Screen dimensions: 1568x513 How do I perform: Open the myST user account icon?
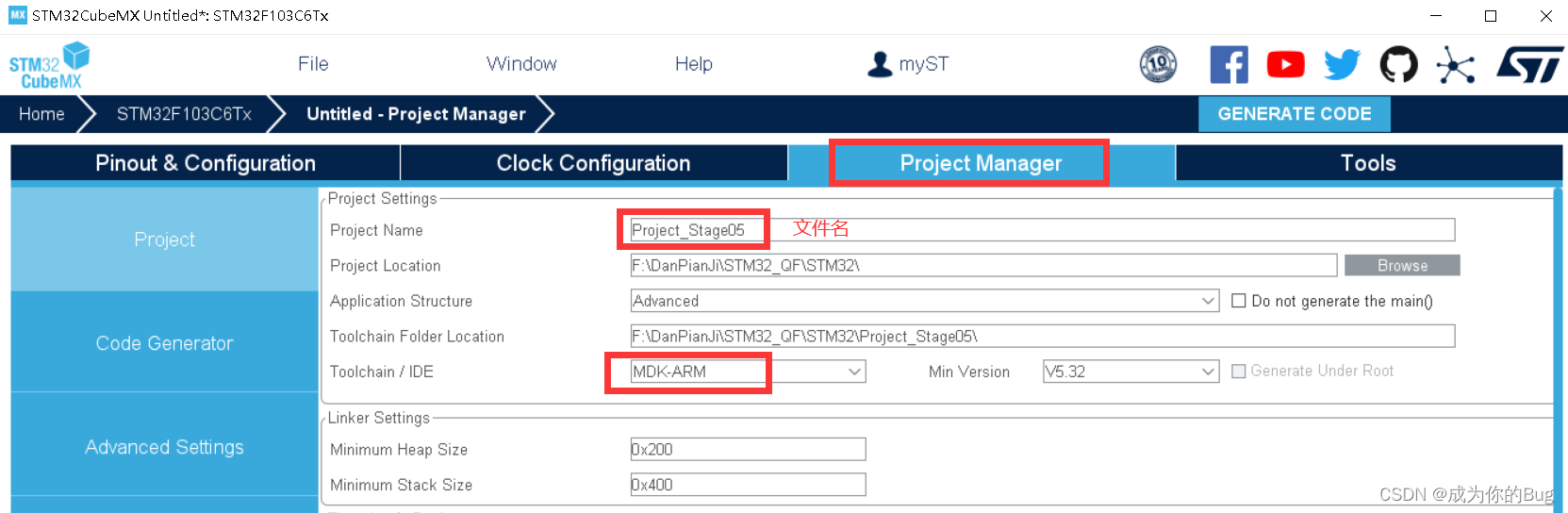[880, 64]
